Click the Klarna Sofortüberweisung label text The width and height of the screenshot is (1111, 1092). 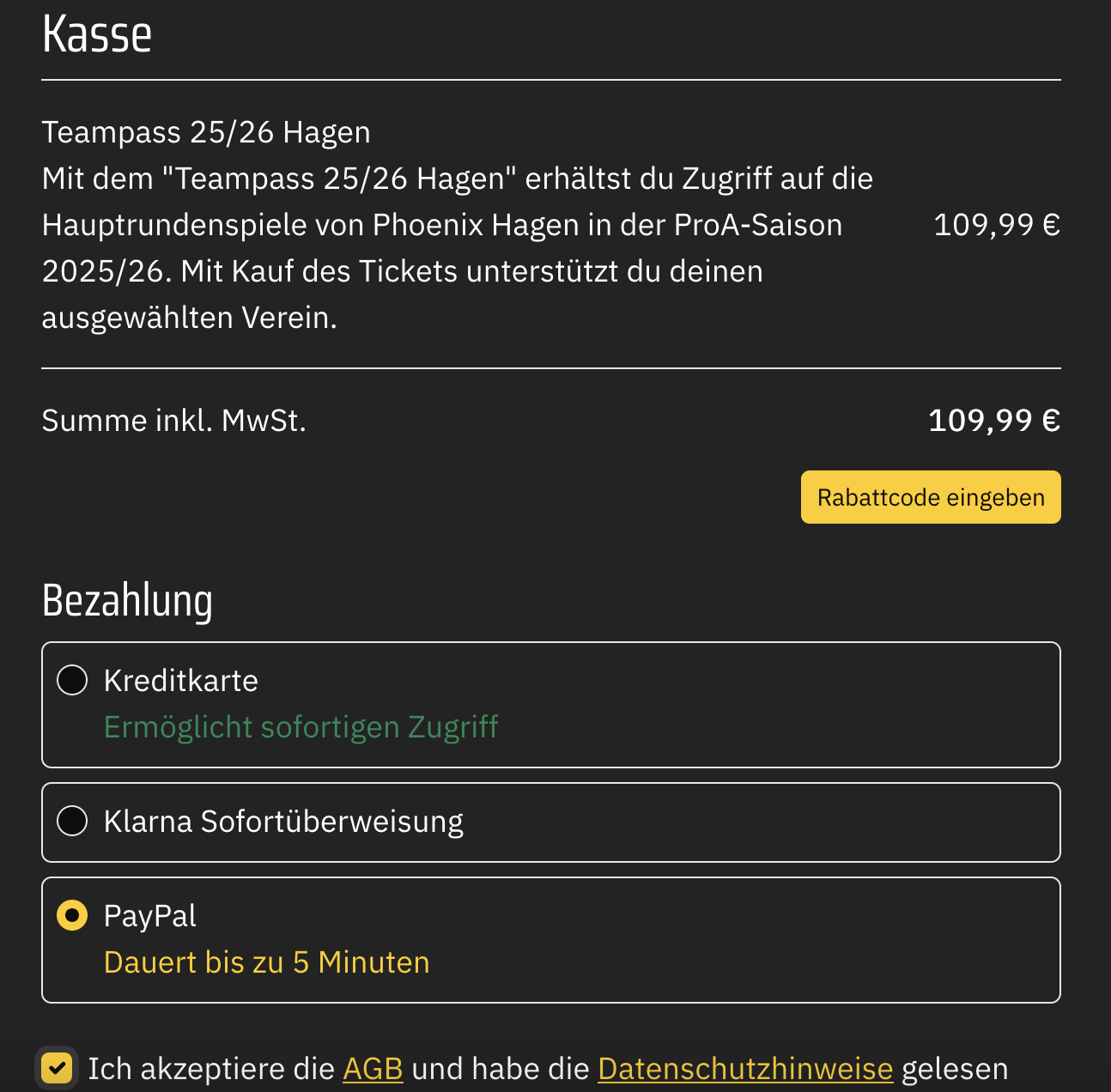tap(283, 822)
